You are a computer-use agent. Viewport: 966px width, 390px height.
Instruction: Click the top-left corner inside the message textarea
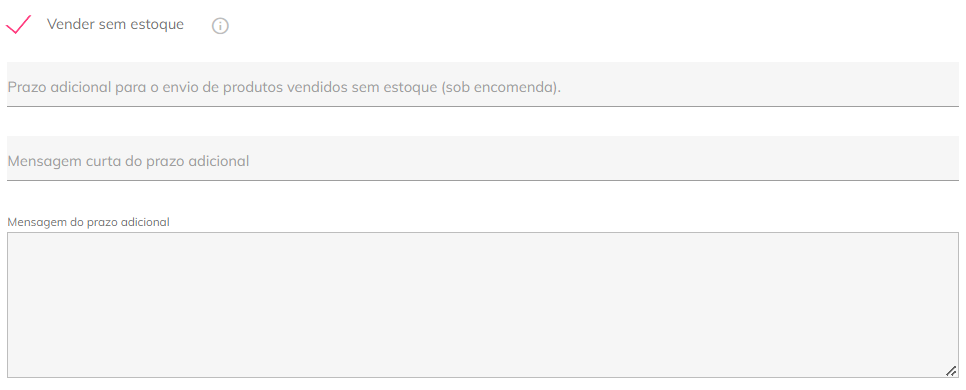tap(14, 239)
